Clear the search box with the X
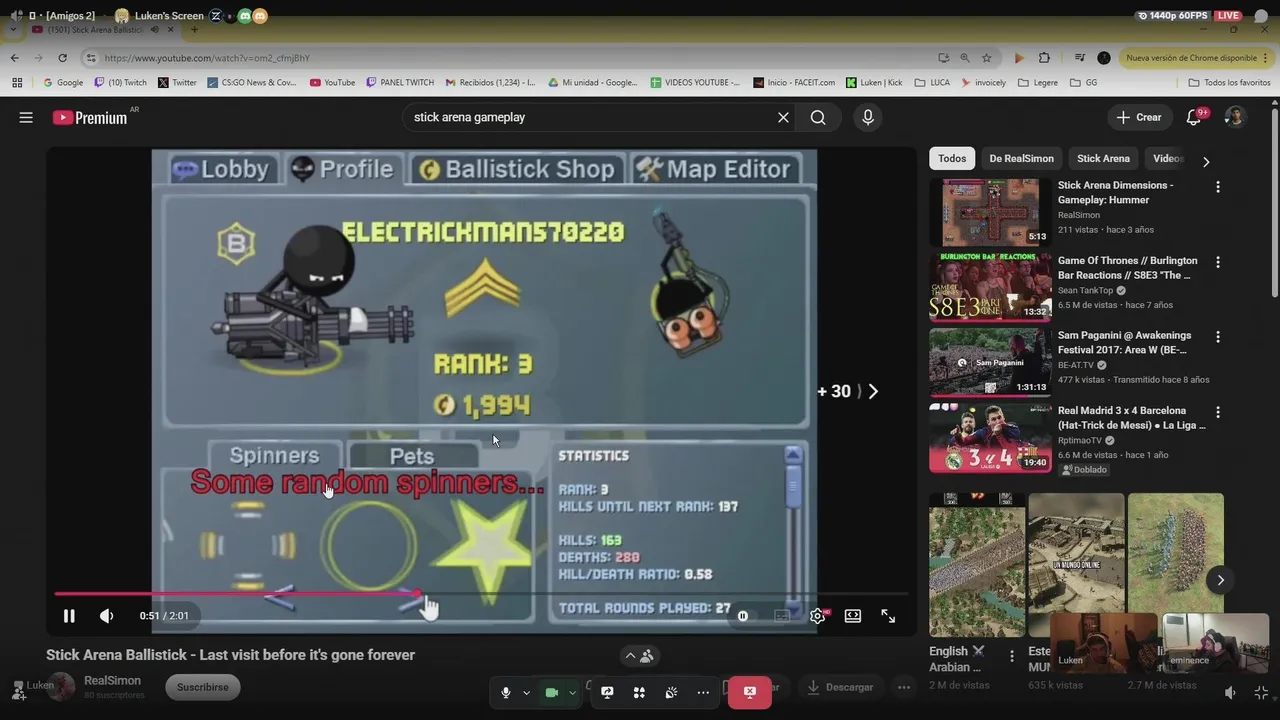The image size is (1280, 720). (x=783, y=117)
